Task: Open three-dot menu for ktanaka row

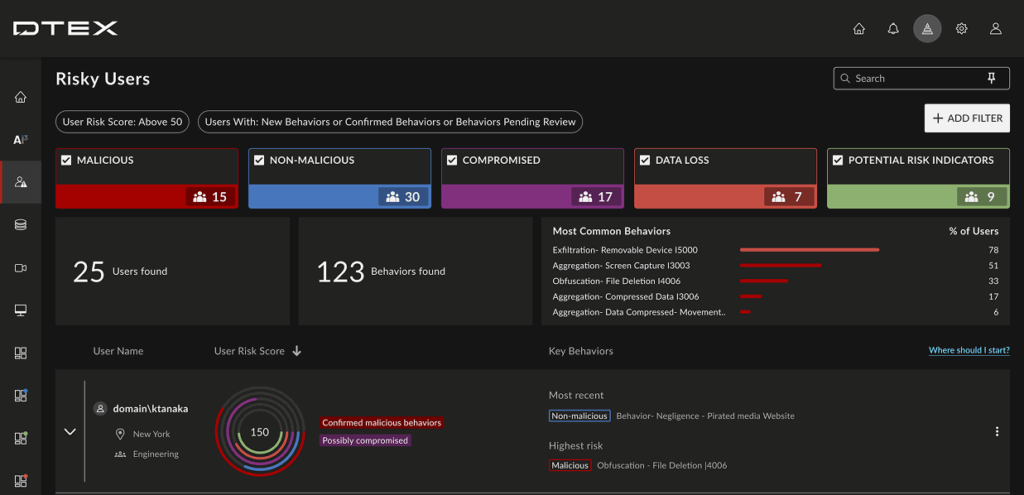Action: coord(996,431)
